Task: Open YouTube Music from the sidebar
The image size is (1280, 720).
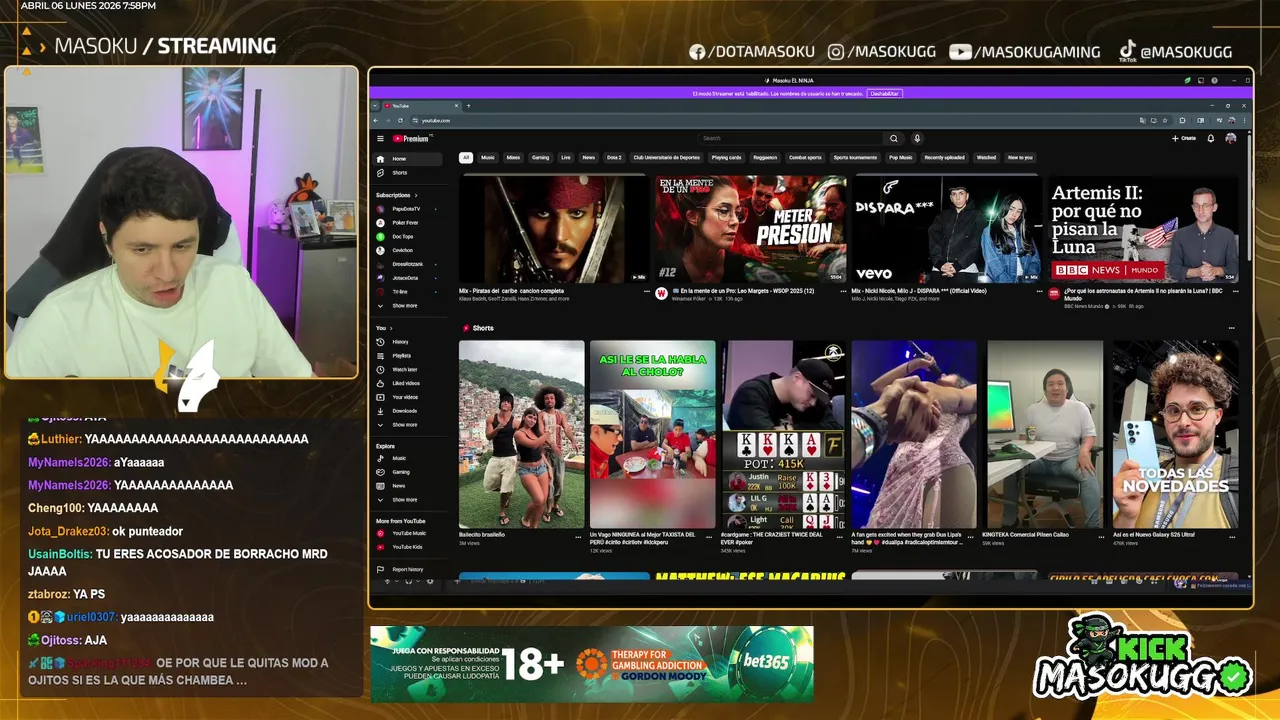Action: tap(408, 533)
